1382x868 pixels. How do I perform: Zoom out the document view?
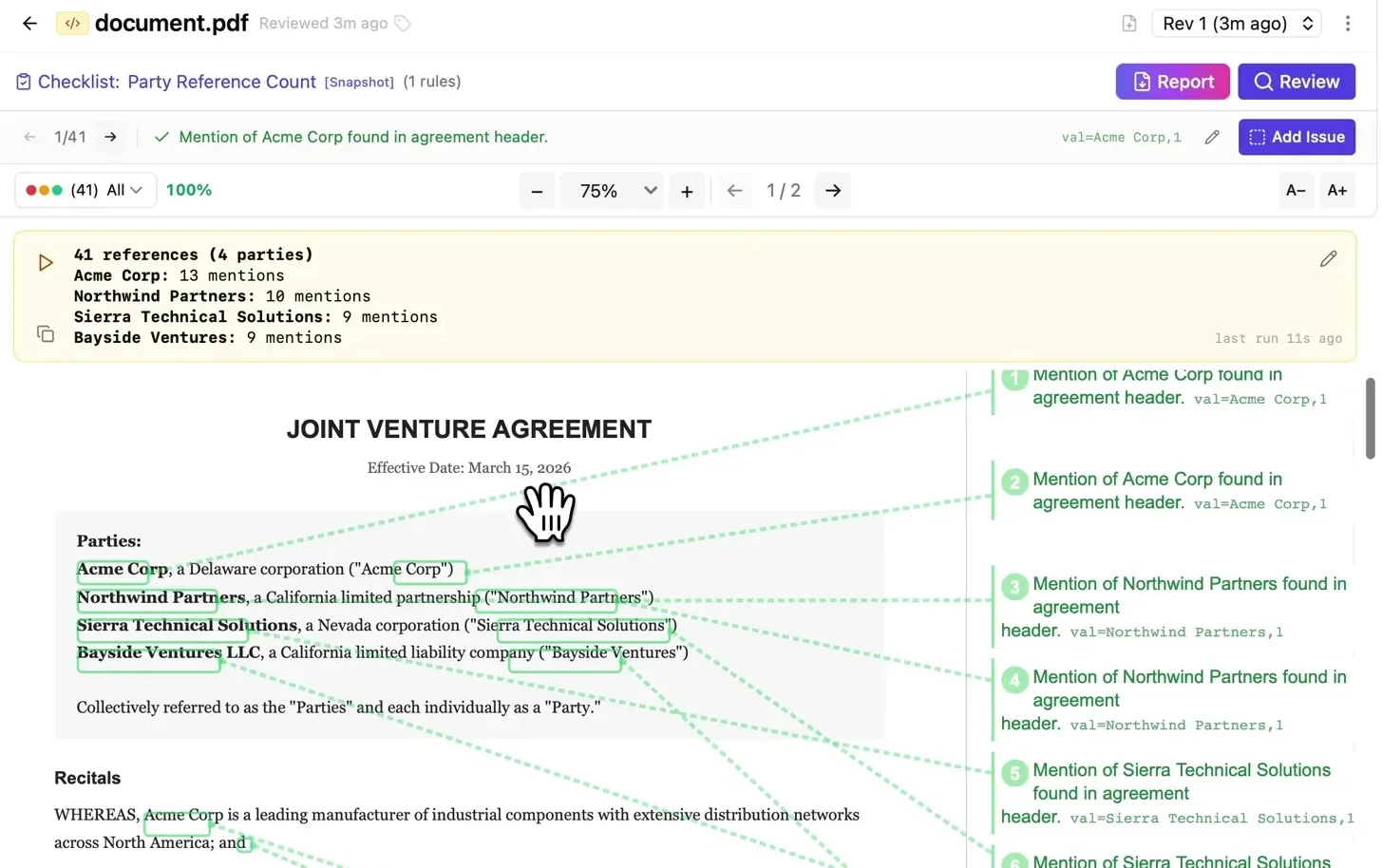pyautogui.click(x=536, y=190)
